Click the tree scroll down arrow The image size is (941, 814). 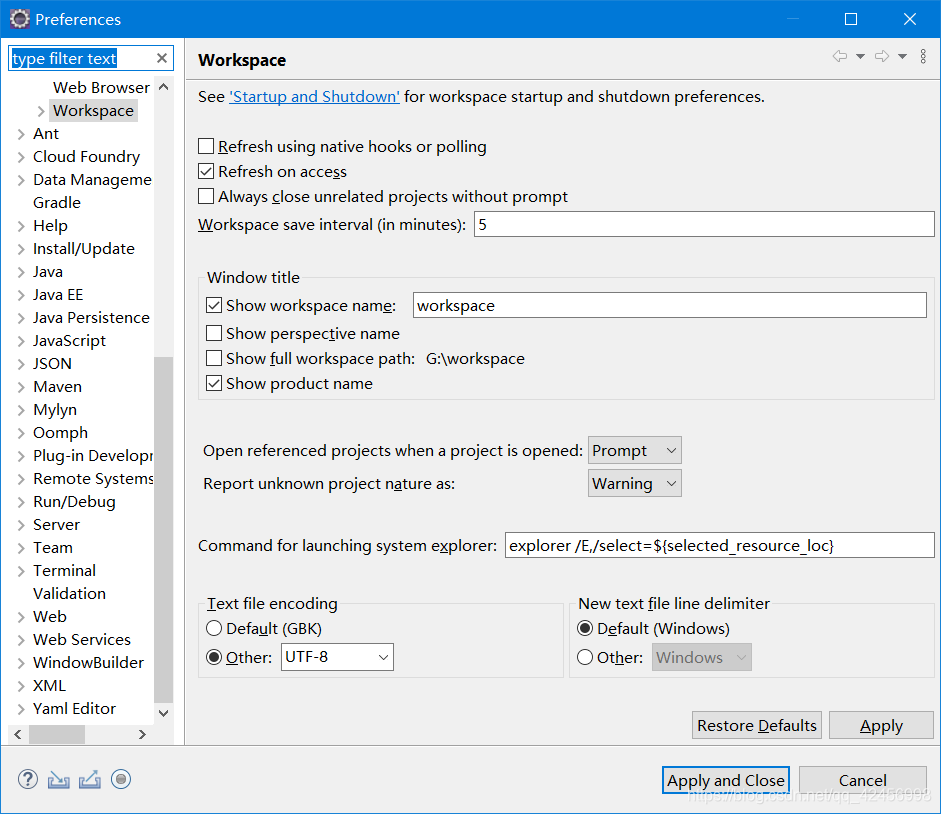(x=163, y=713)
